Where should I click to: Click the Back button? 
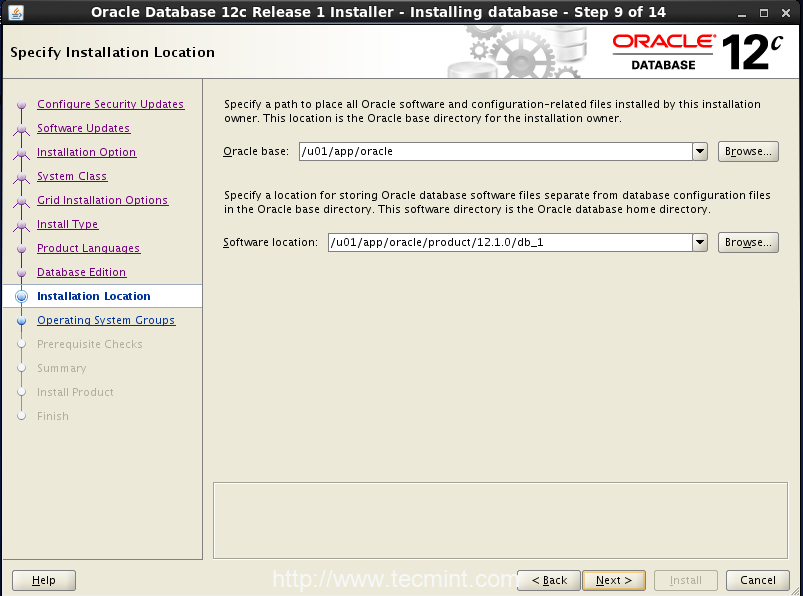tap(549, 580)
